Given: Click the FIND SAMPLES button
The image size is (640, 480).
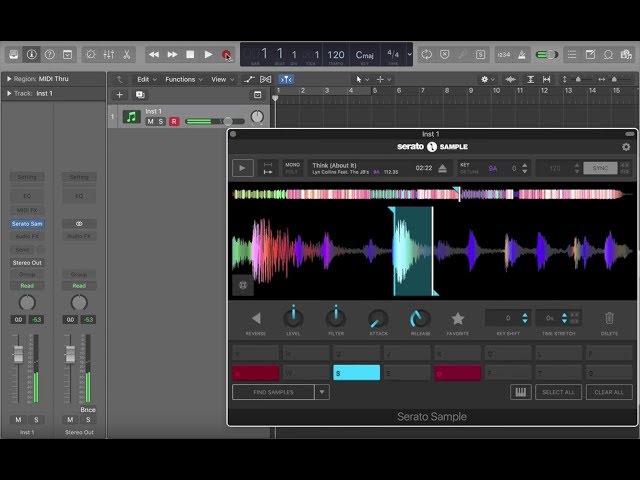Looking at the screenshot, I should (273, 392).
